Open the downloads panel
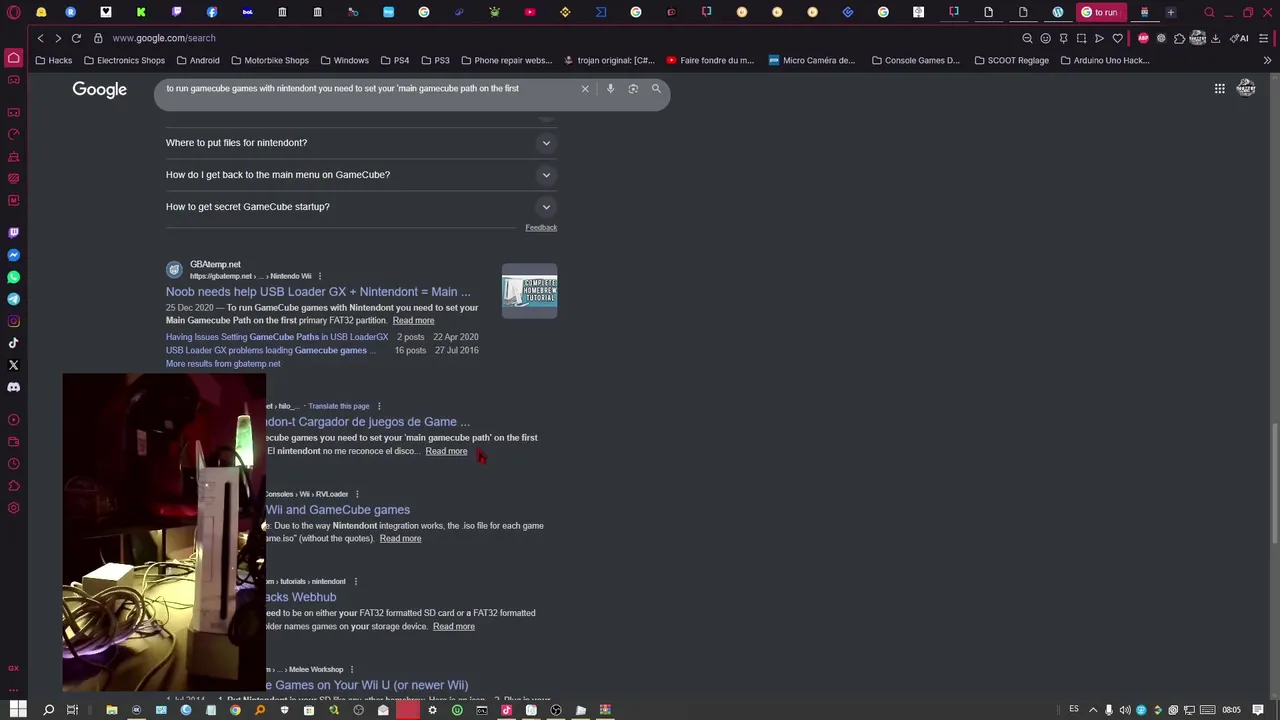Screen dimensions: 1280x720 [1216, 38]
